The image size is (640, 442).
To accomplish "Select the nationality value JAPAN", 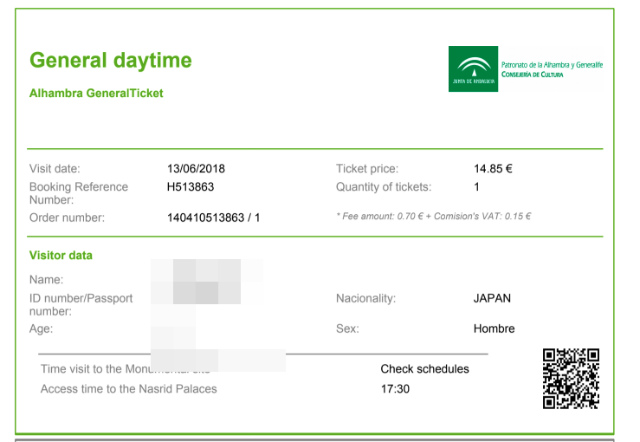I will coord(492,298).
